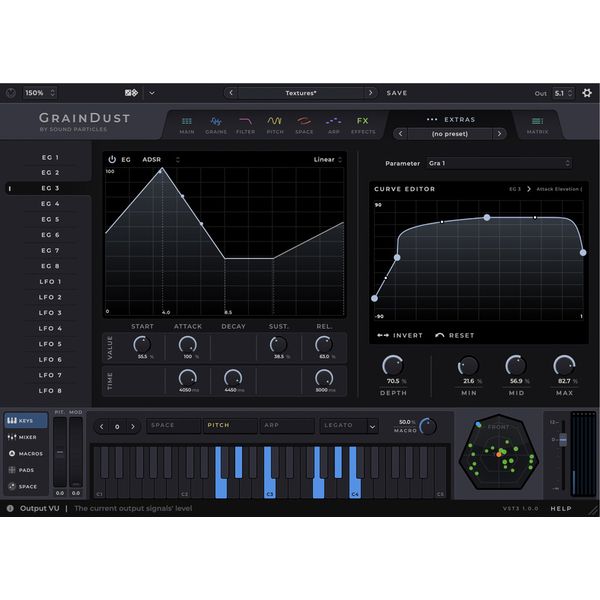The image size is (600, 600).
Task: Click the Attack value knob
Action: tap(188, 344)
